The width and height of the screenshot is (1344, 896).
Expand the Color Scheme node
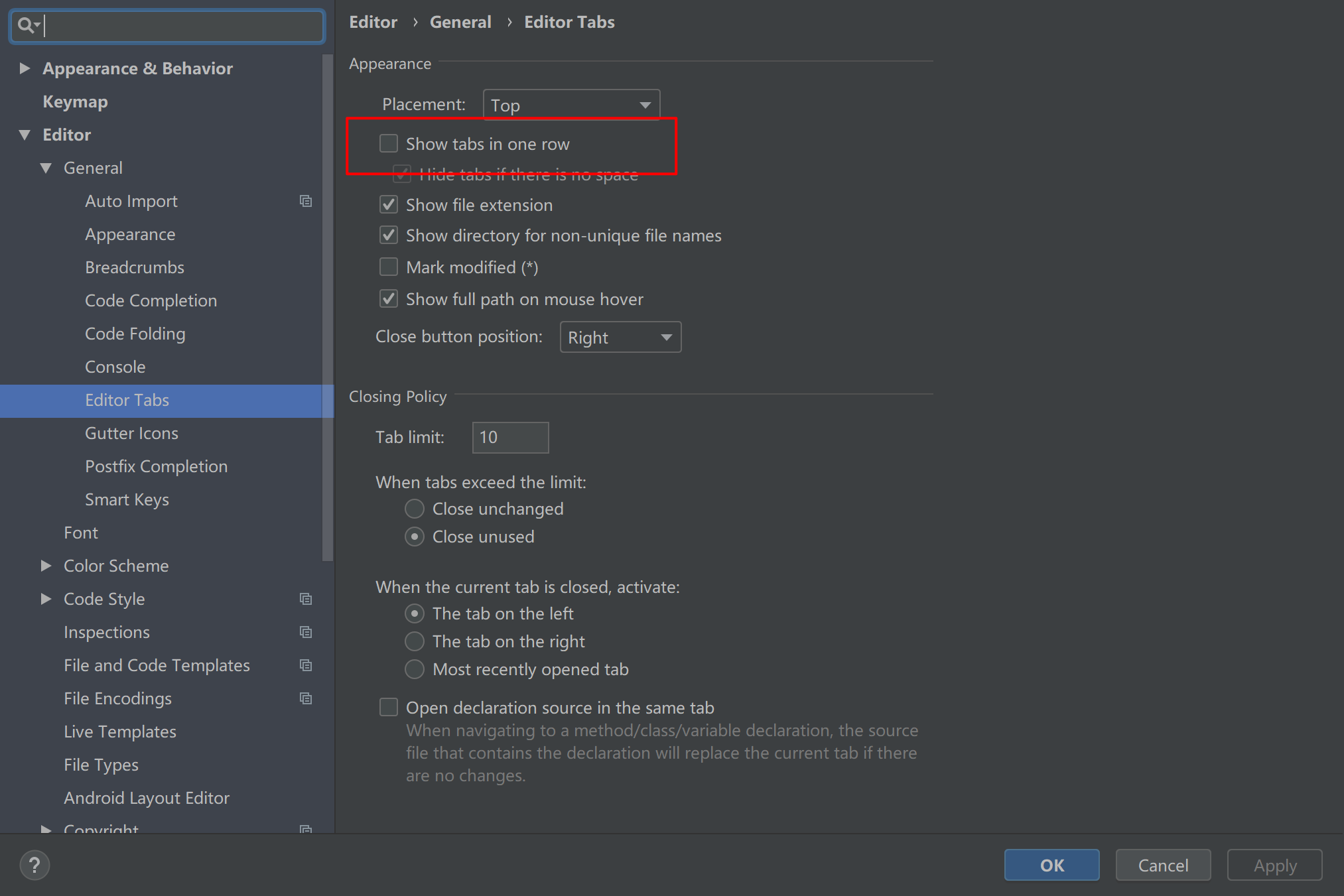pyautogui.click(x=46, y=566)
